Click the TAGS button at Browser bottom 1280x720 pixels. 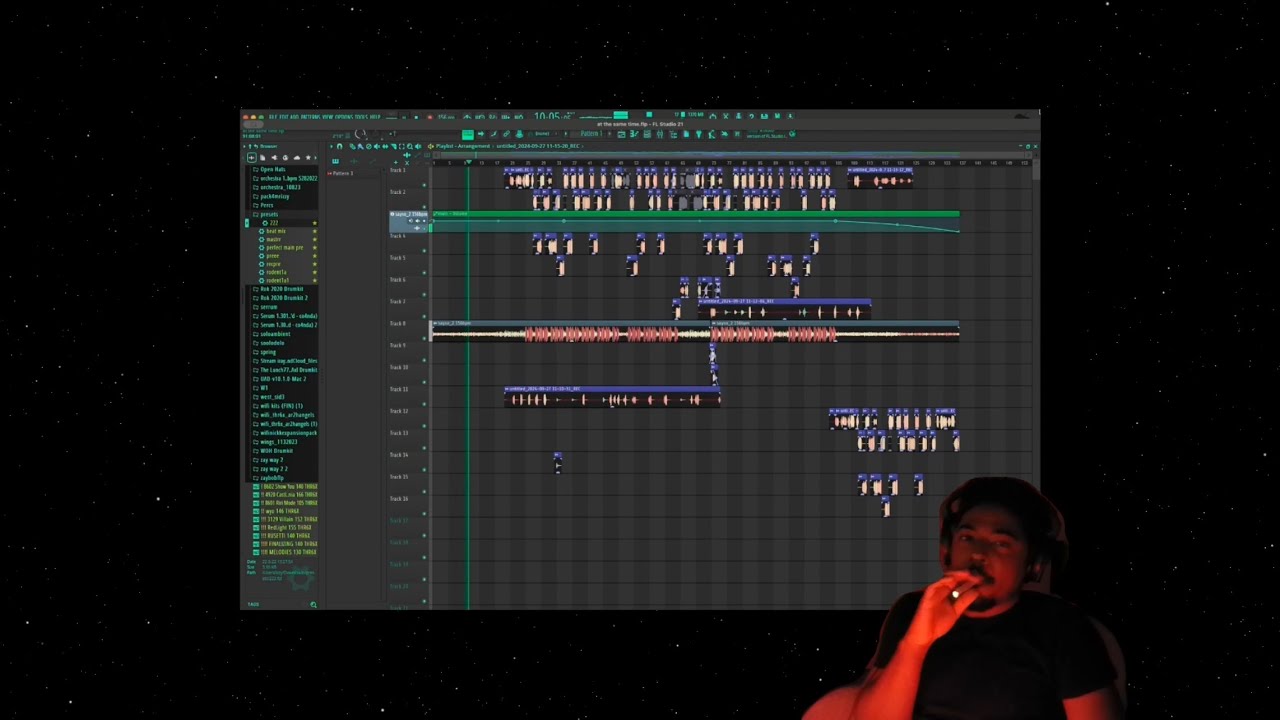point(253,604)
